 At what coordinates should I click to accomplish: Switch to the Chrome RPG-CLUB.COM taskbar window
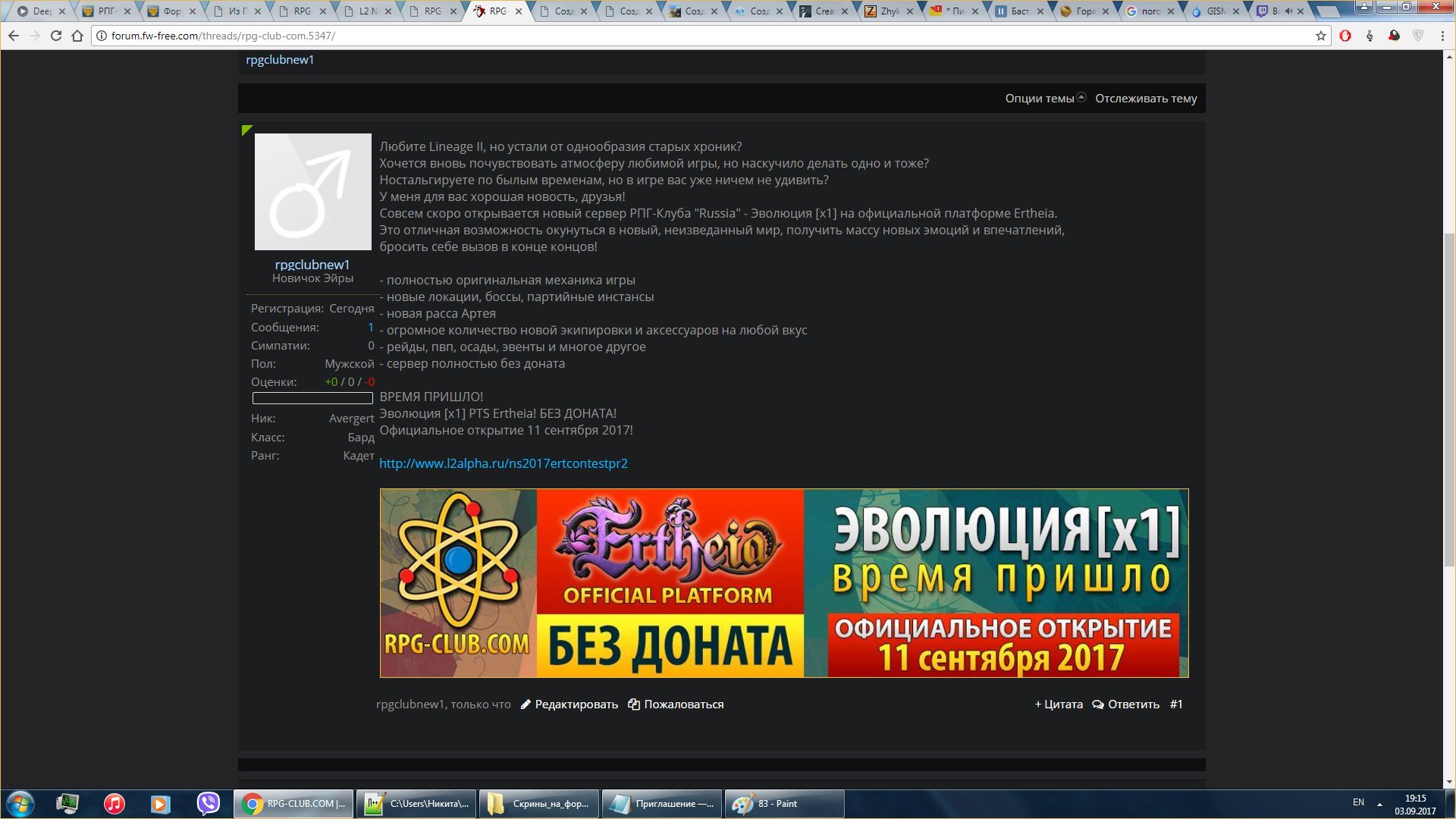point(293,804)
